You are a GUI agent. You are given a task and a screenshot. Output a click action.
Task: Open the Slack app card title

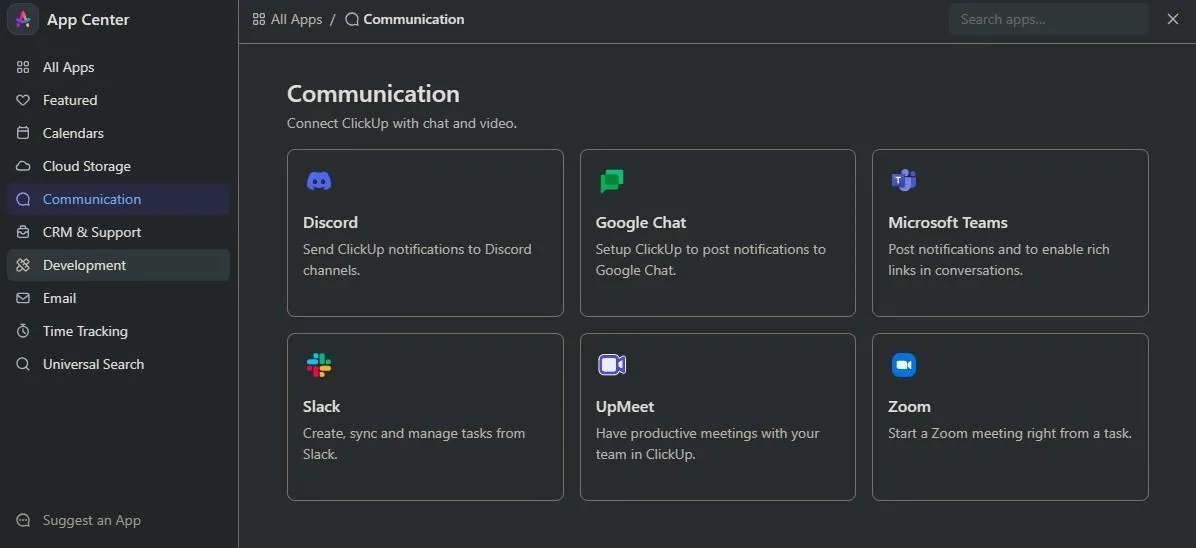321,406
